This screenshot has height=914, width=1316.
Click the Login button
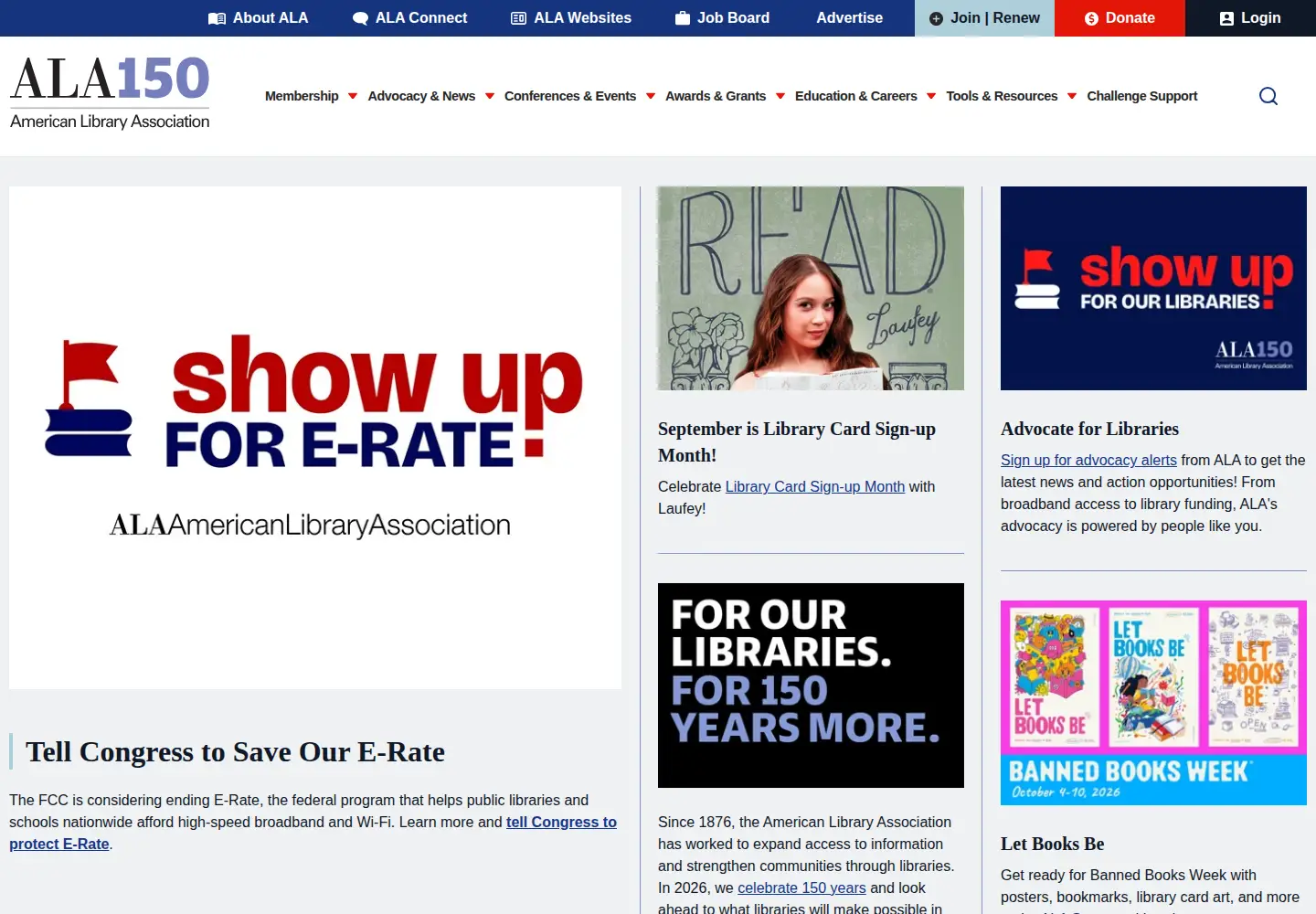(1250, 18)
